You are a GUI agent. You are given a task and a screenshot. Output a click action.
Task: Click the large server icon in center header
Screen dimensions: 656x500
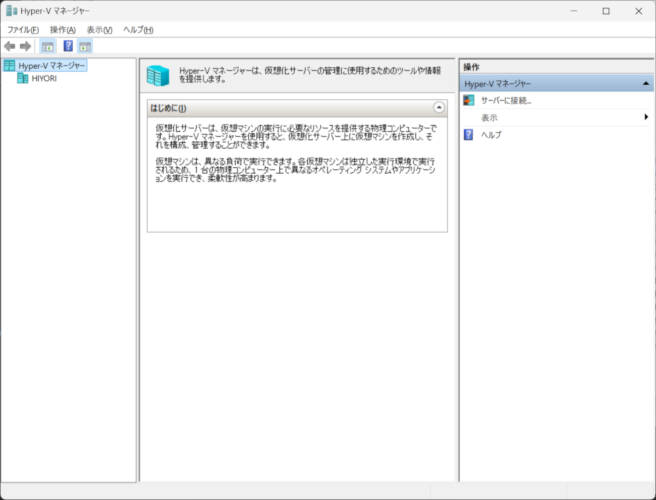click(x=159, y=76)
